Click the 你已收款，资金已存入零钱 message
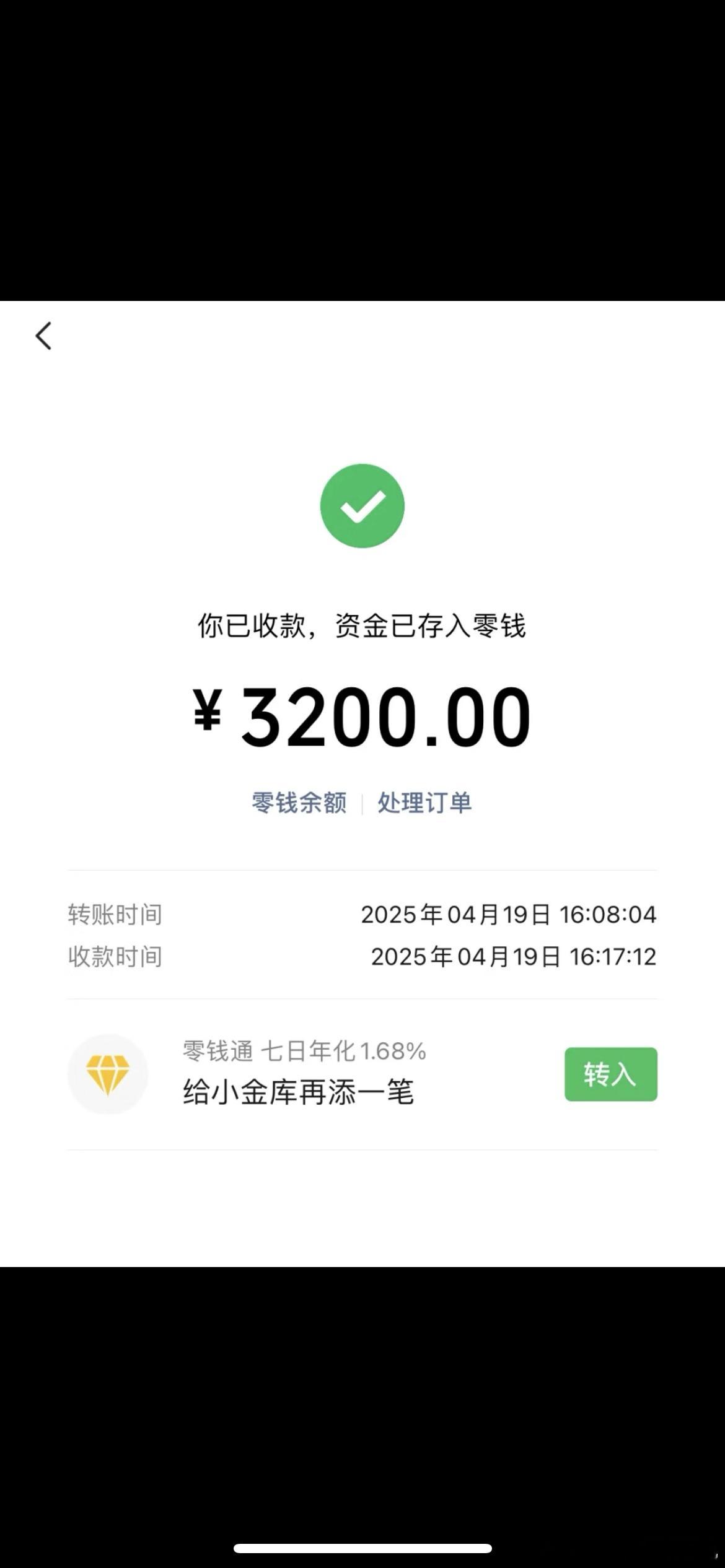Image resolution: width=725 pixels, height=1568 pixels. 362,626
